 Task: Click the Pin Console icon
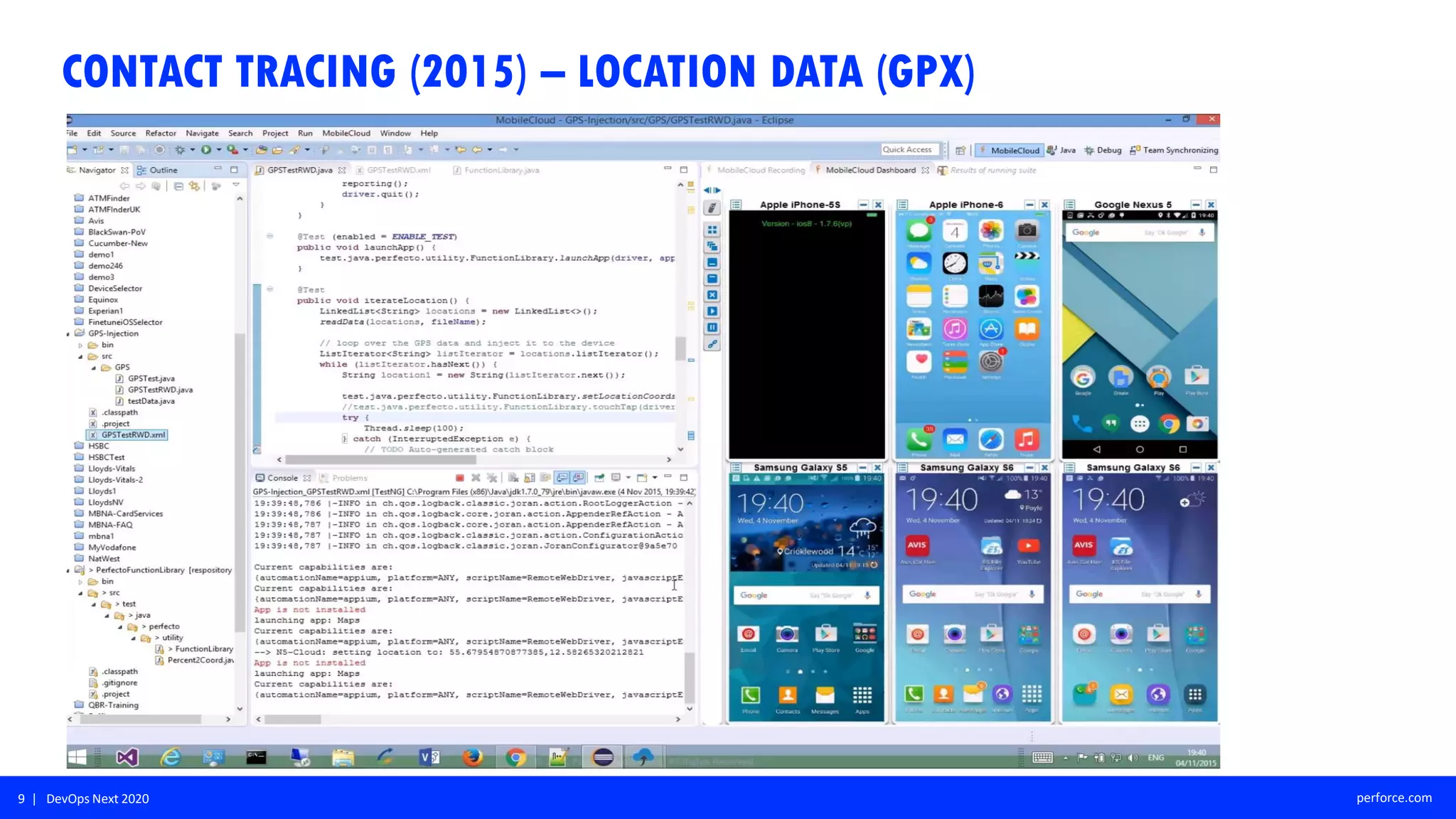point(599,478)
